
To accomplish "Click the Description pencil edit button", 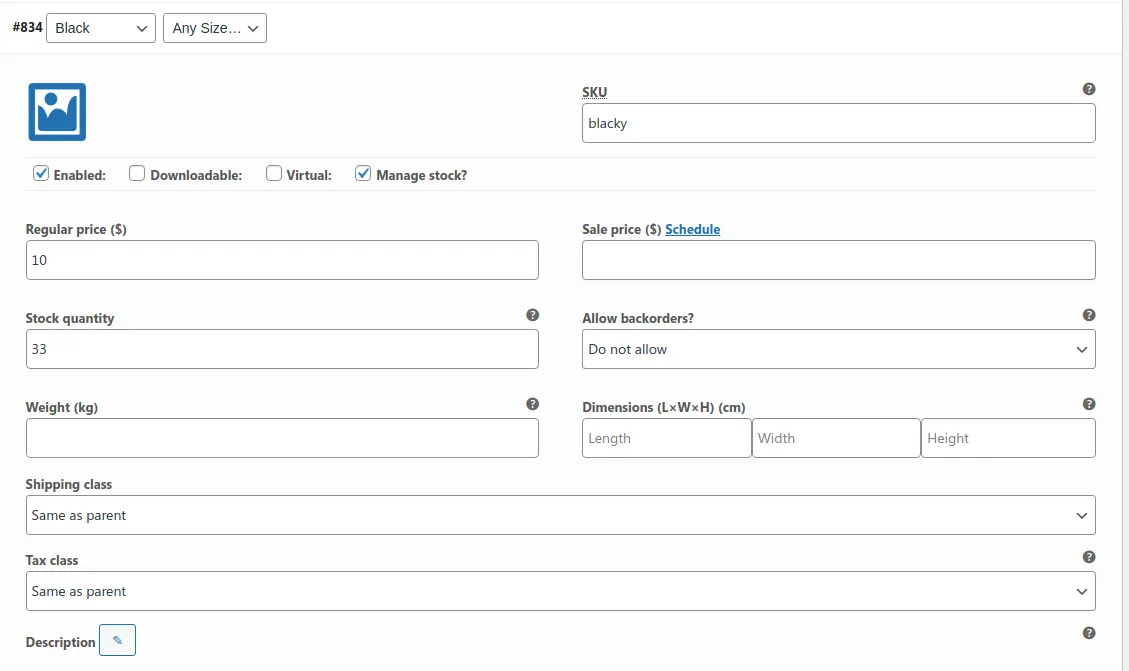I will [x=117, y=640].
